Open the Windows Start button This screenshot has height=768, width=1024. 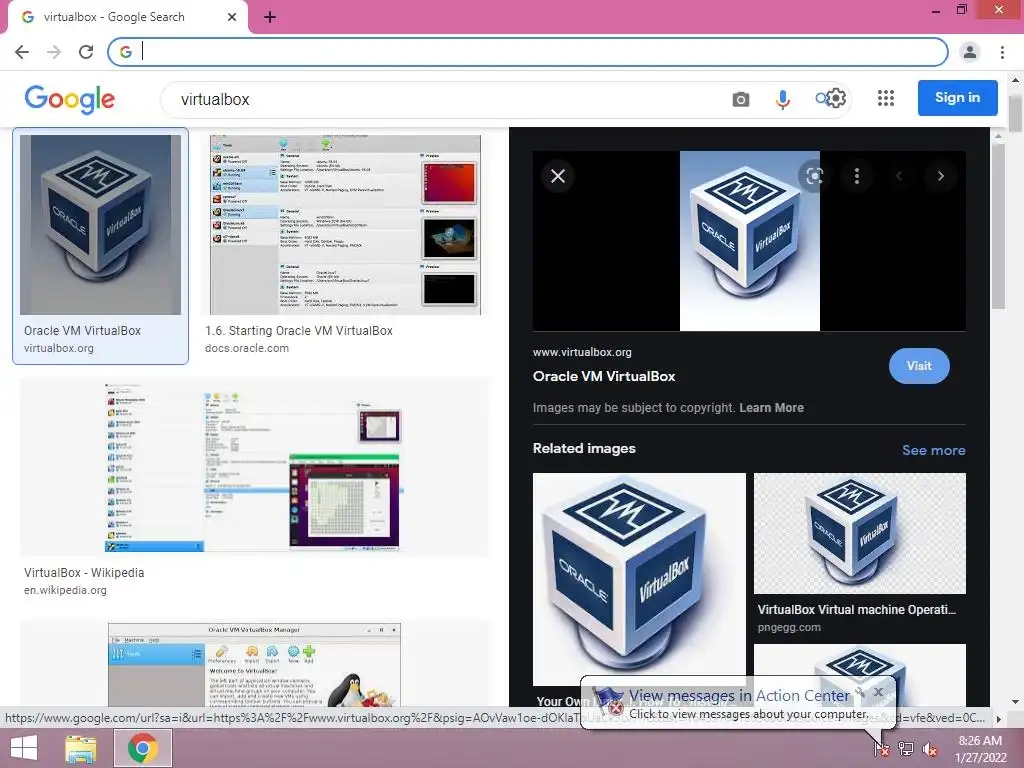click(24, 748)
